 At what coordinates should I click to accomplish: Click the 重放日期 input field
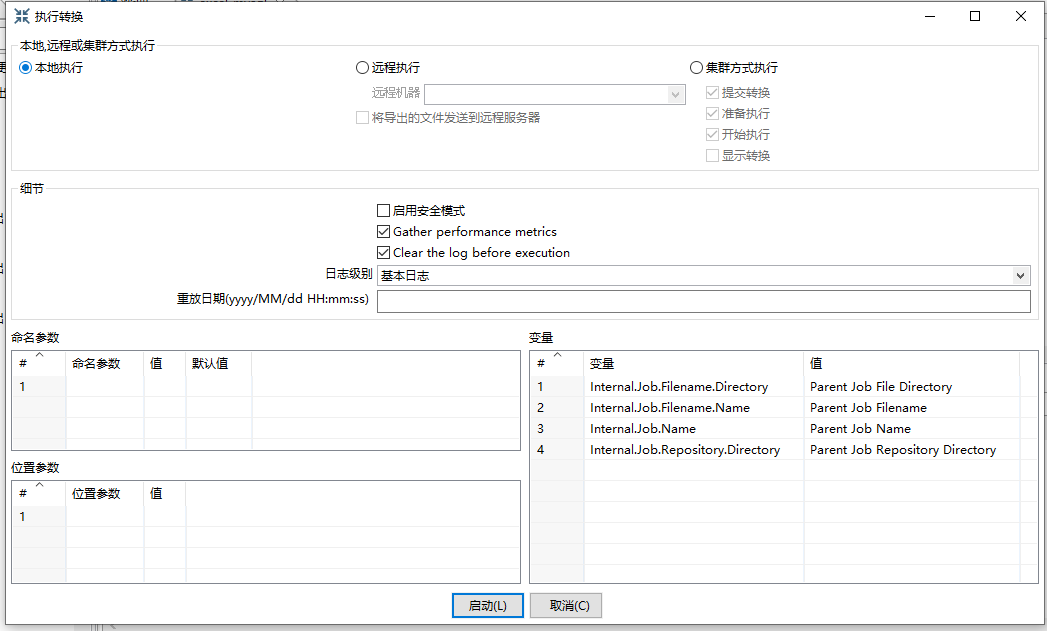[x=704, y=301]
